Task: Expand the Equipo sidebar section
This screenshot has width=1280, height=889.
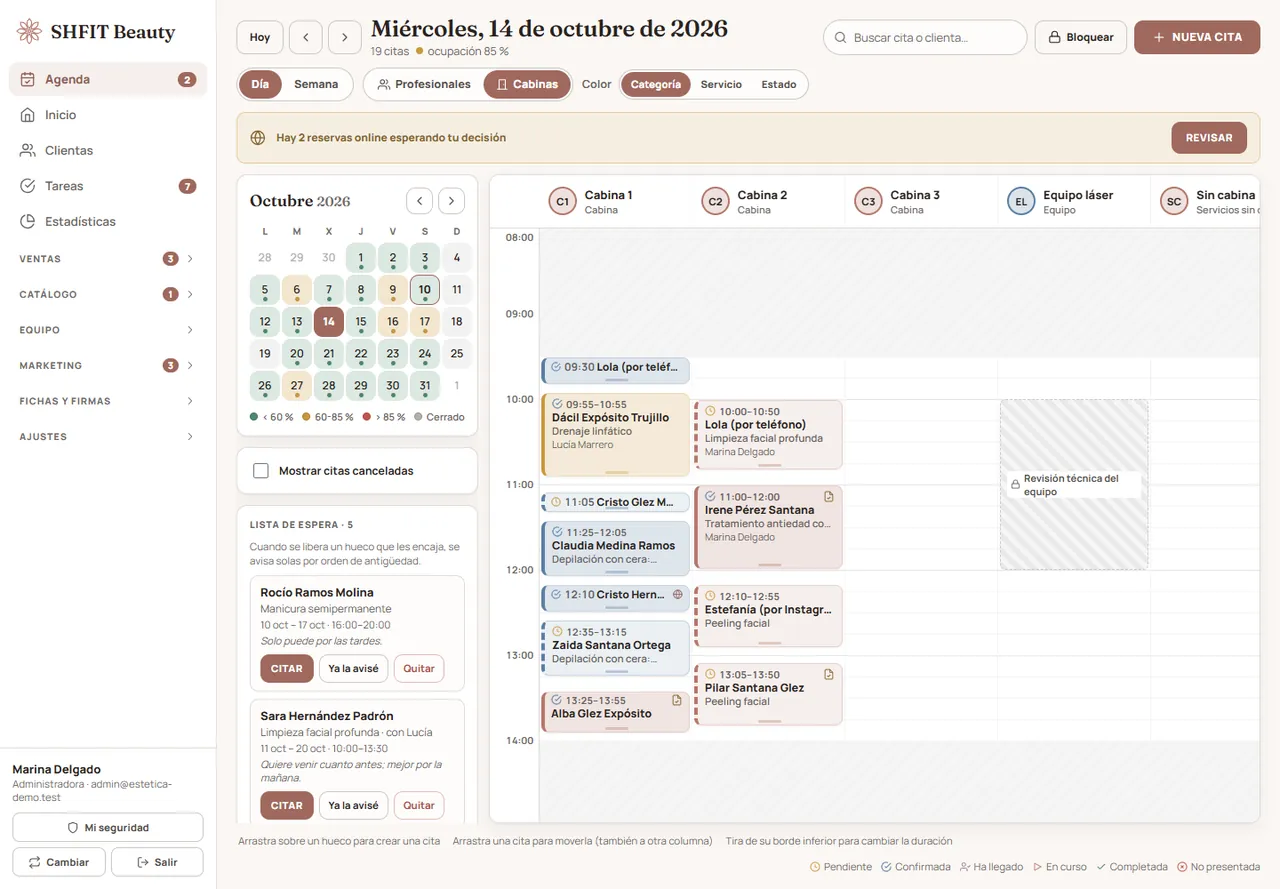Action: [108, 330]
